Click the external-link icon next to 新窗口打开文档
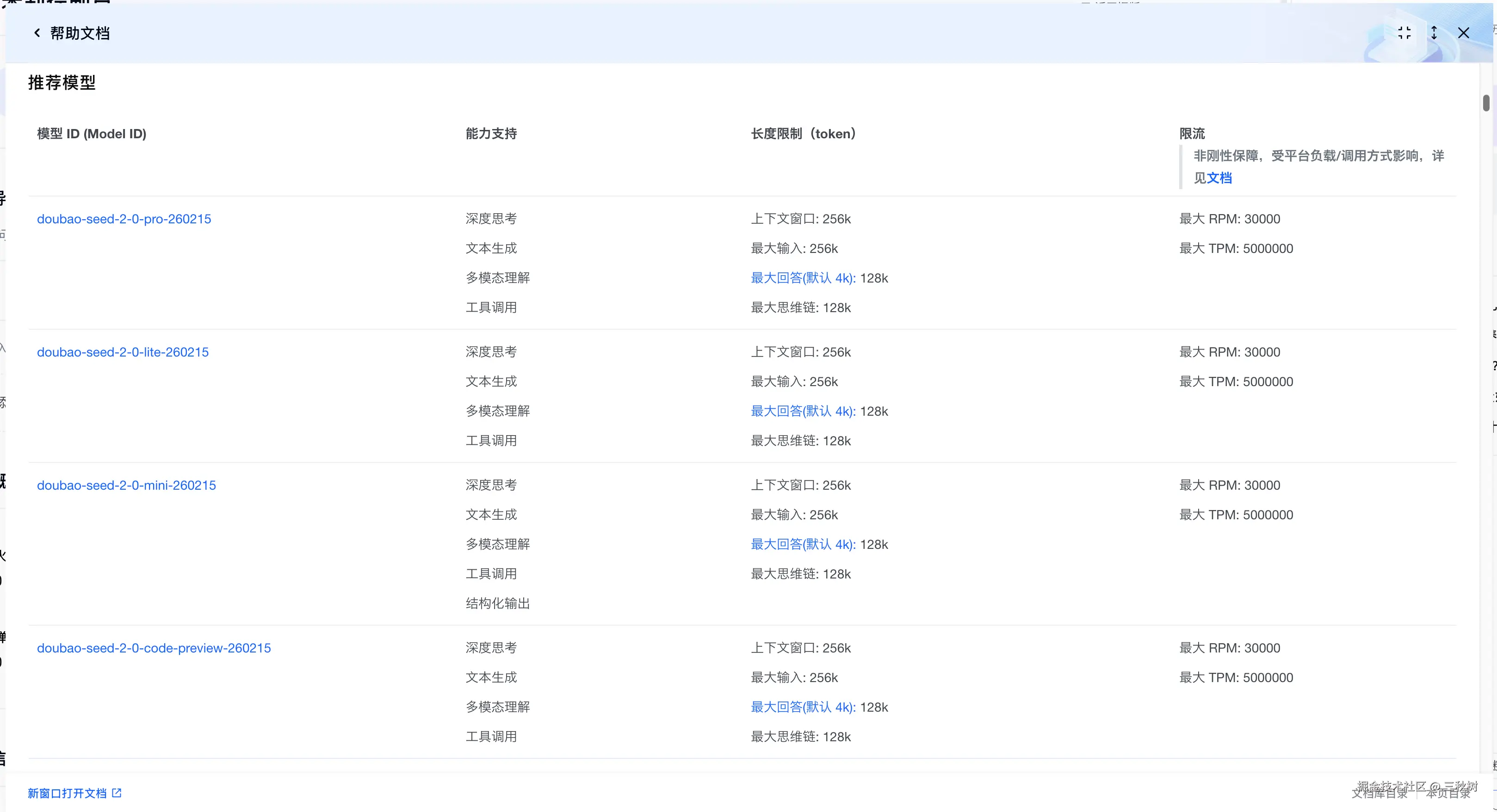This screenshot has width=1497, height=812. [117, 793]
